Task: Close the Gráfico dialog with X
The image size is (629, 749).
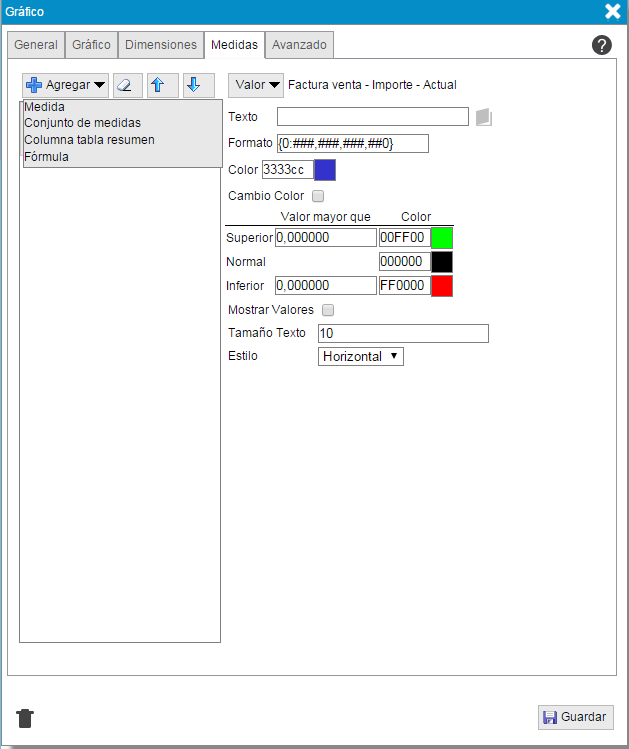Action: point(613,12)
